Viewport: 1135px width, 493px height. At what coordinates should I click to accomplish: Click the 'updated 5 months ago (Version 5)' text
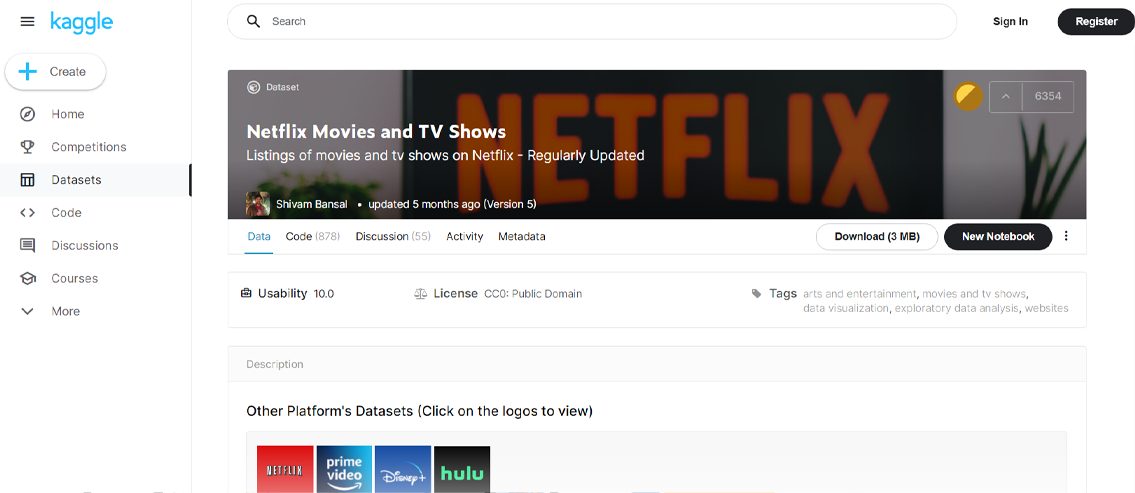pyautogui.click(x=452, y=204)
